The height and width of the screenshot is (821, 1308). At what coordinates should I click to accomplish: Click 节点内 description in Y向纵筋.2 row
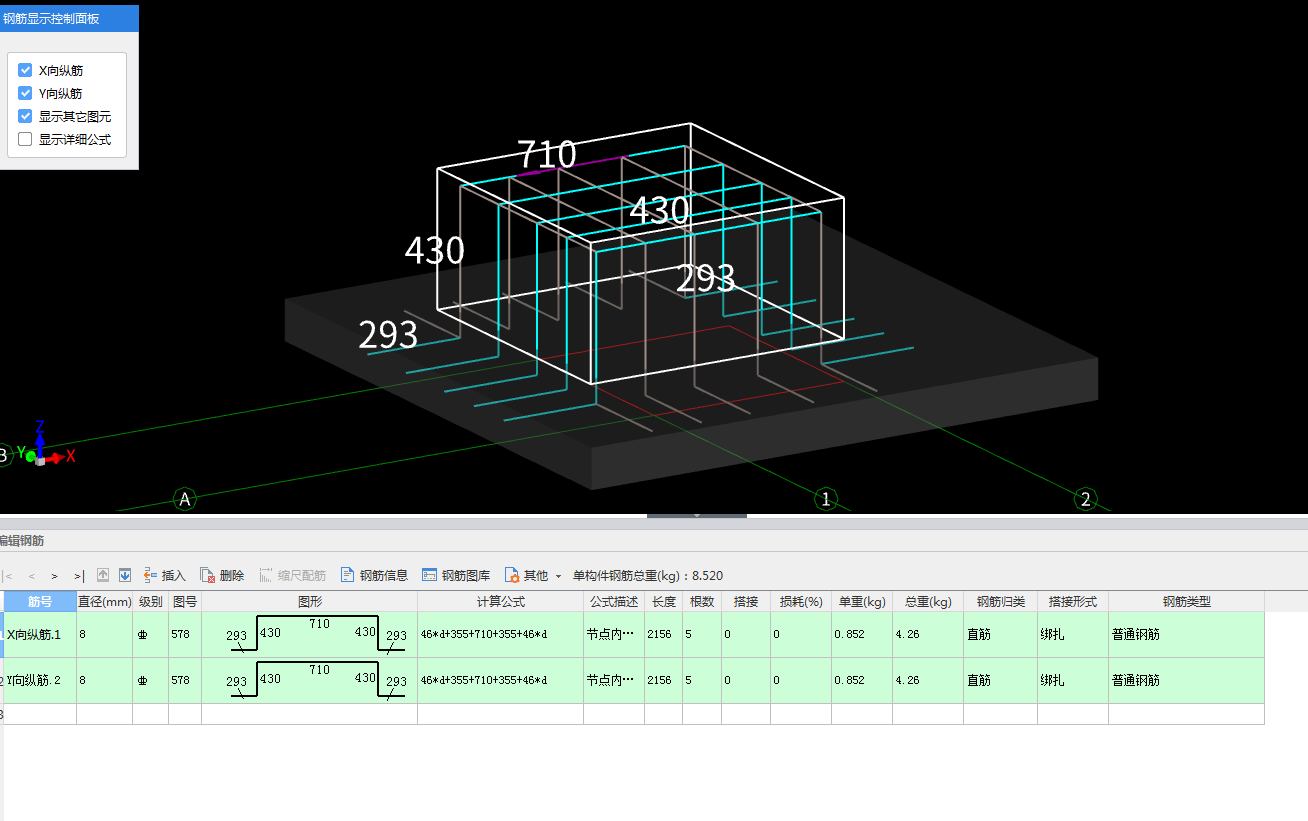614,680
